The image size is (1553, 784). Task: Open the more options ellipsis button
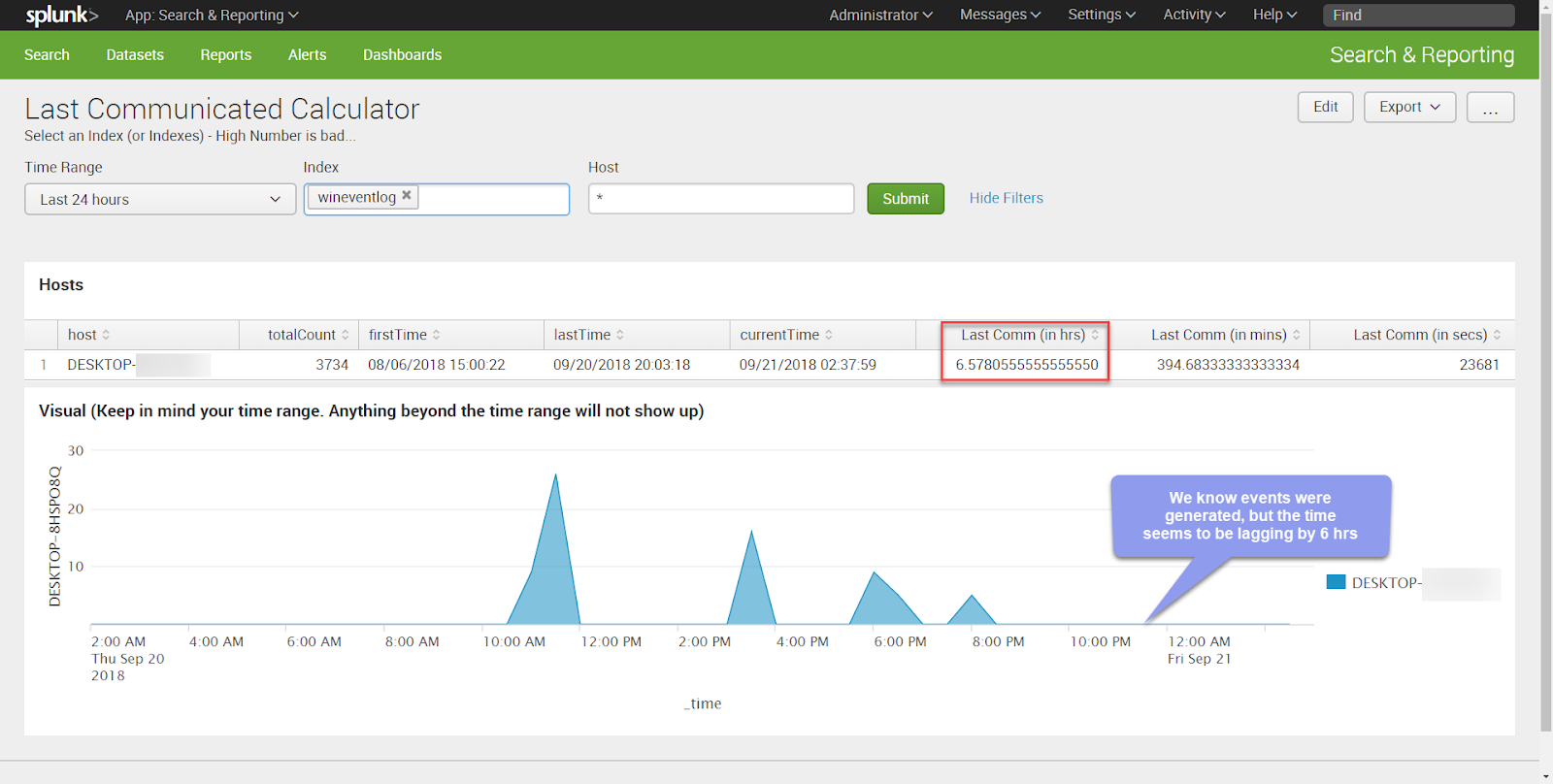[1490, 107]
